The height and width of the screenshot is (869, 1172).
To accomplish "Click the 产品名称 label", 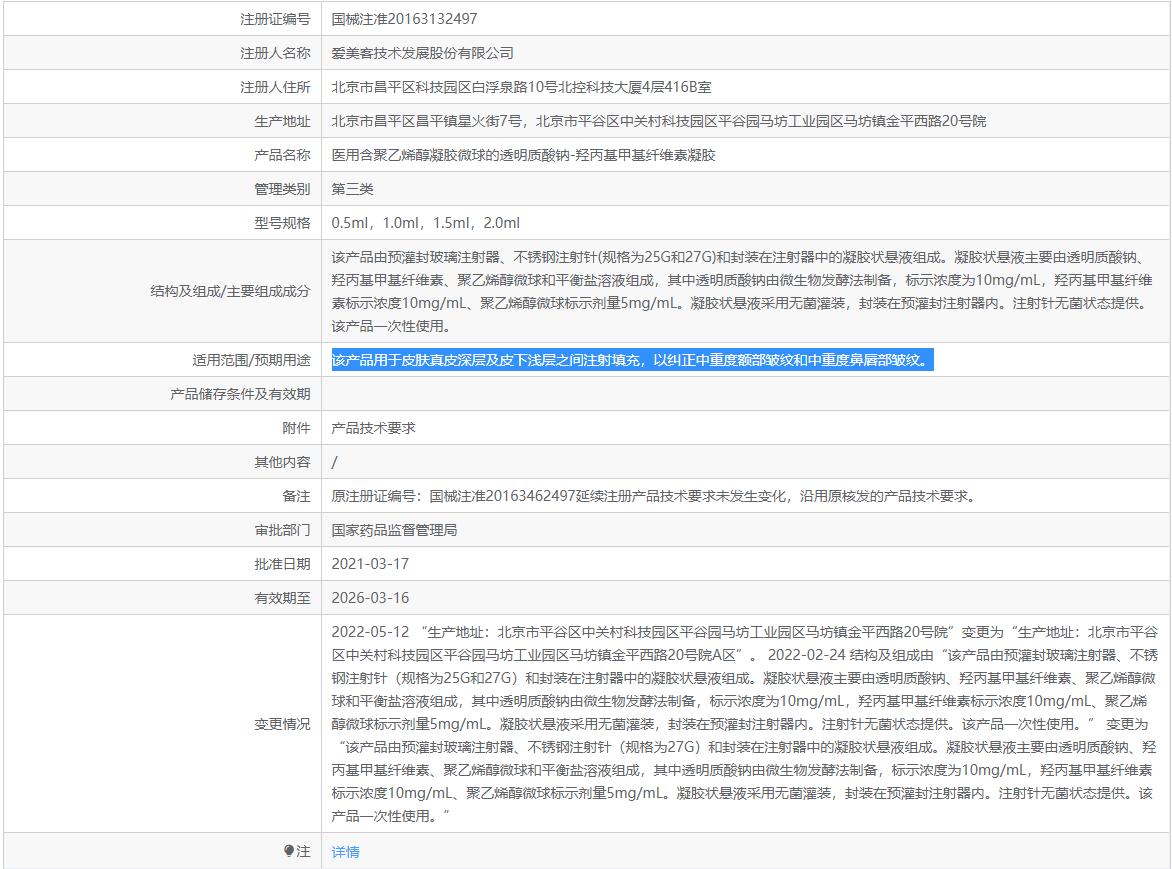I will [x=283, y=155].
